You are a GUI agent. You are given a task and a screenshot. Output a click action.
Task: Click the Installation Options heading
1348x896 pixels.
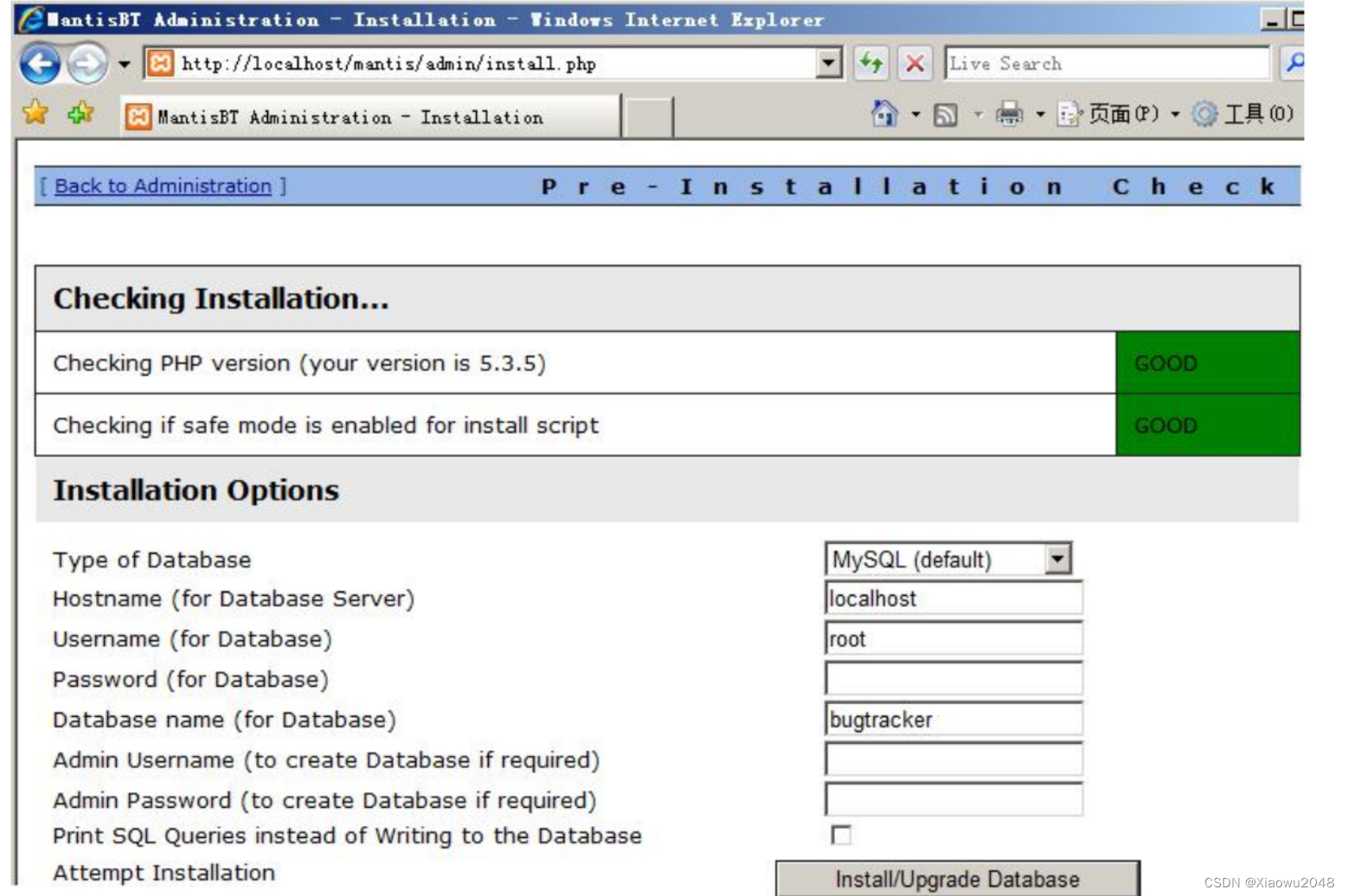pyautogui.click(x=196, y=490)
